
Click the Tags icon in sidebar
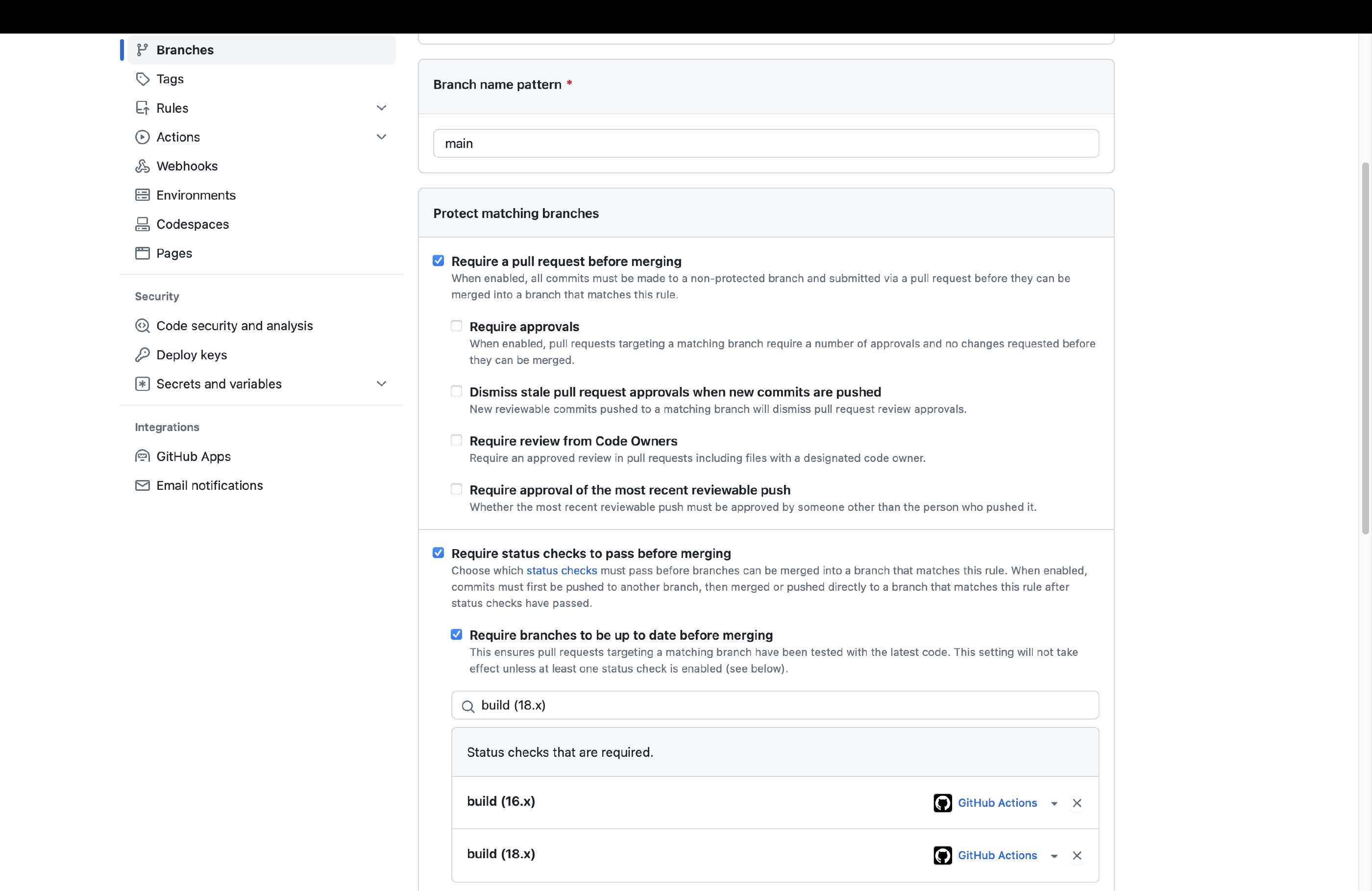[x=143, y=79]
